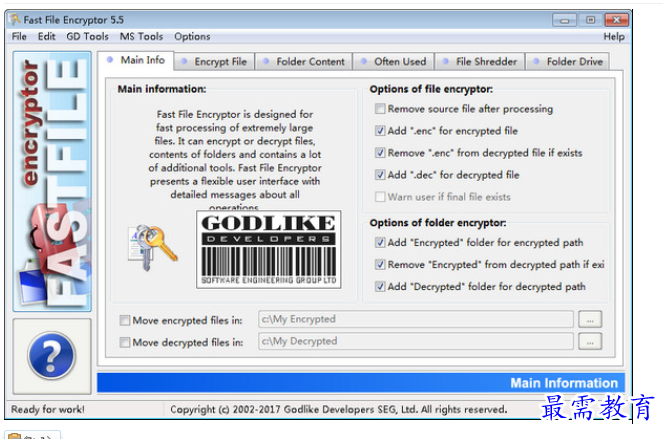Switch to the Often Used tab
The width and height of the screenshot is (663, 439).
394,62
